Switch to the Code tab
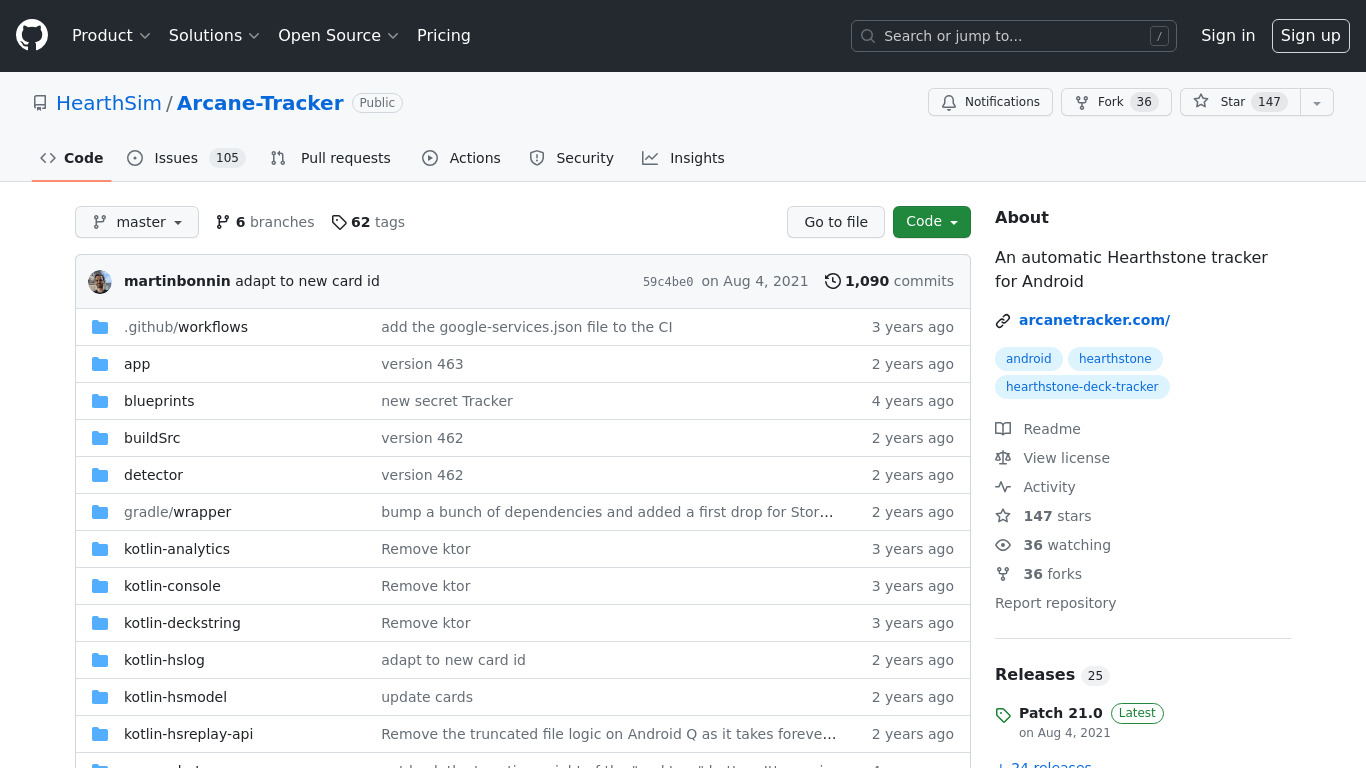The image size is (1366, 768). pyautogui.click(x=72, y=158)
